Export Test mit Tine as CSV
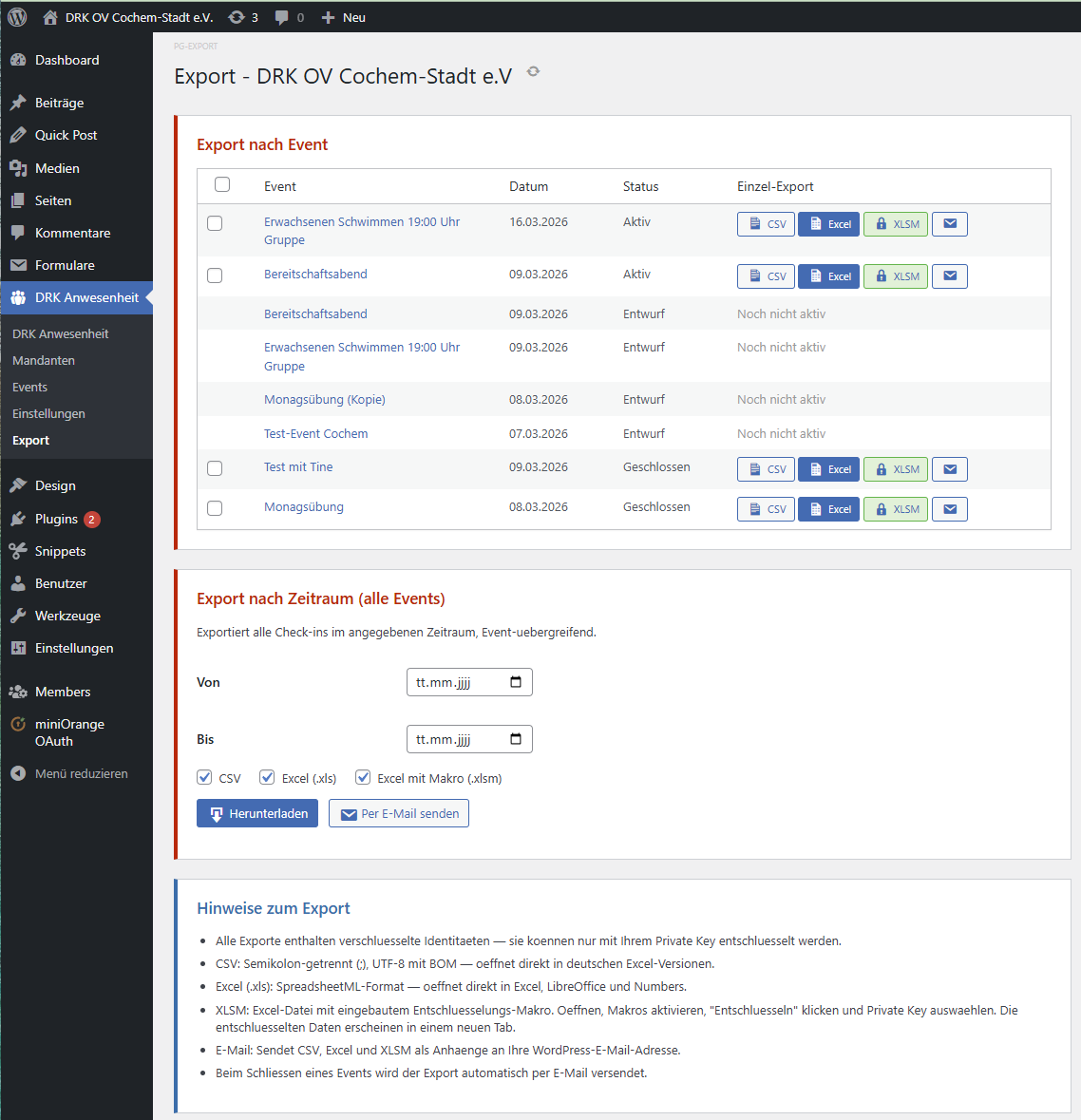 (x=766, y=469)
